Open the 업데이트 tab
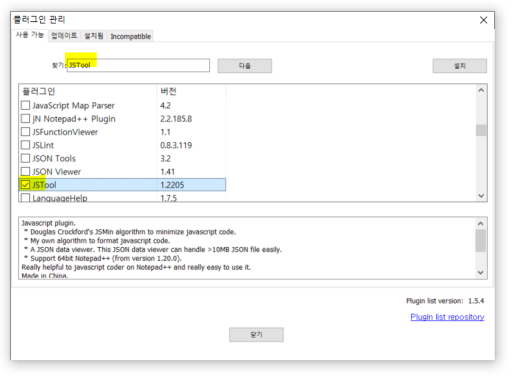Screen dimensions: 512x376 pos(64,36)
